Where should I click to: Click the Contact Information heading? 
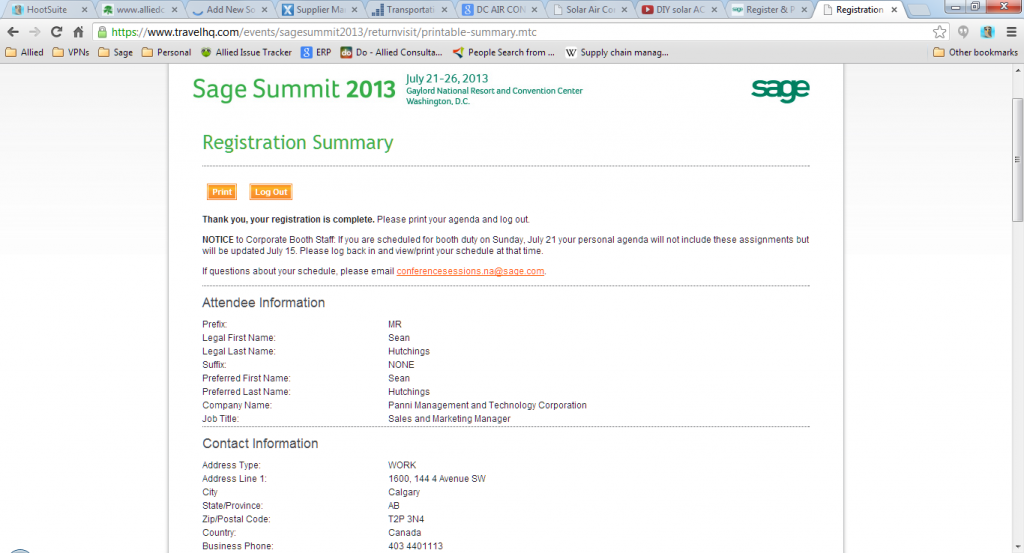click(x=260, y=443)
